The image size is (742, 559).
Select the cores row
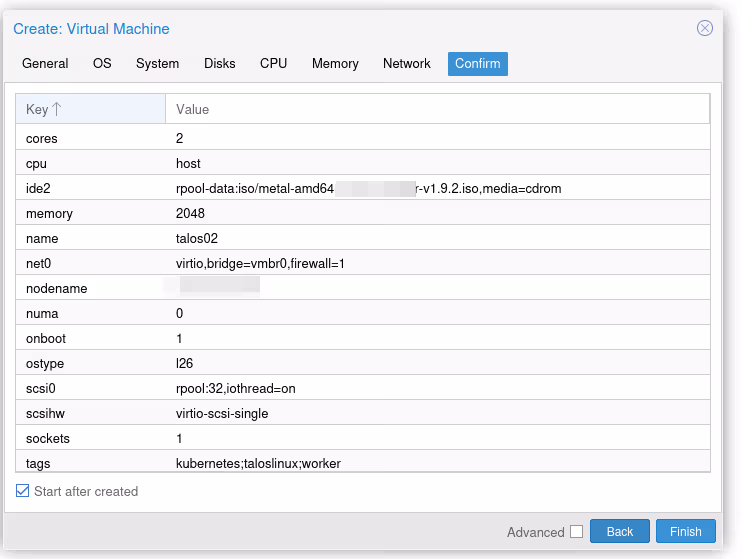pyautogui.click(x=362, y=139)
